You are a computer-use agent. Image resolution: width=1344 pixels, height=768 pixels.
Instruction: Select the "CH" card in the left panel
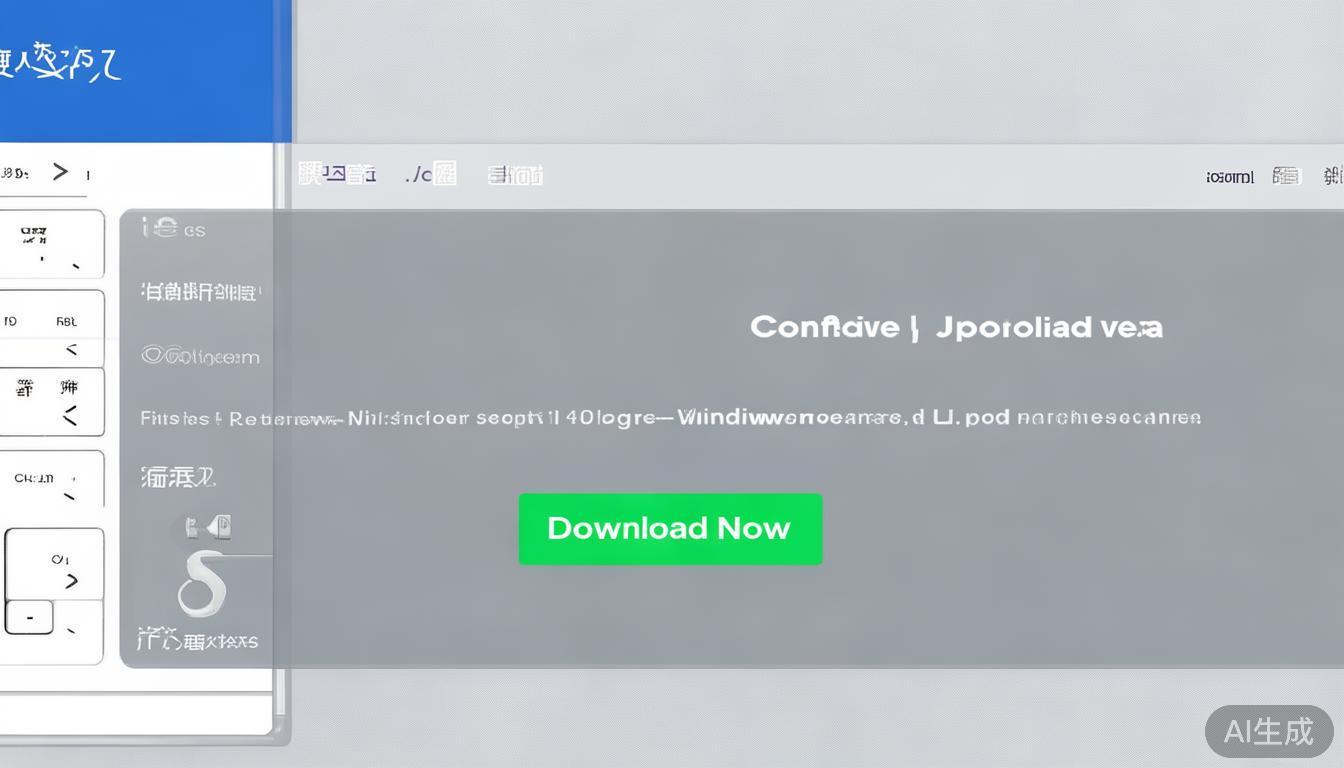click(x=40, y=479)
